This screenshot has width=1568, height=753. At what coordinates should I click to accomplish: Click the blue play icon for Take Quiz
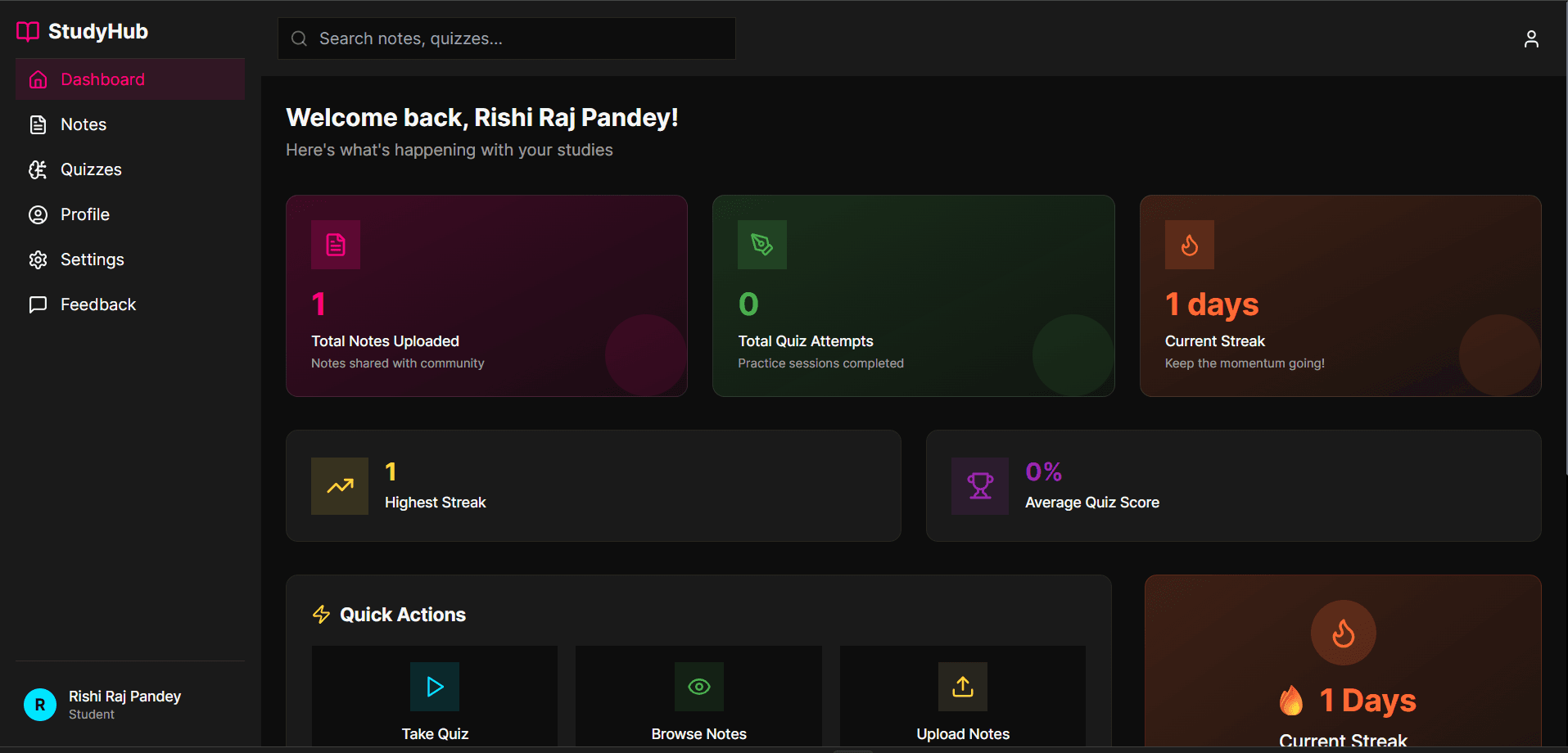(435, 687)
